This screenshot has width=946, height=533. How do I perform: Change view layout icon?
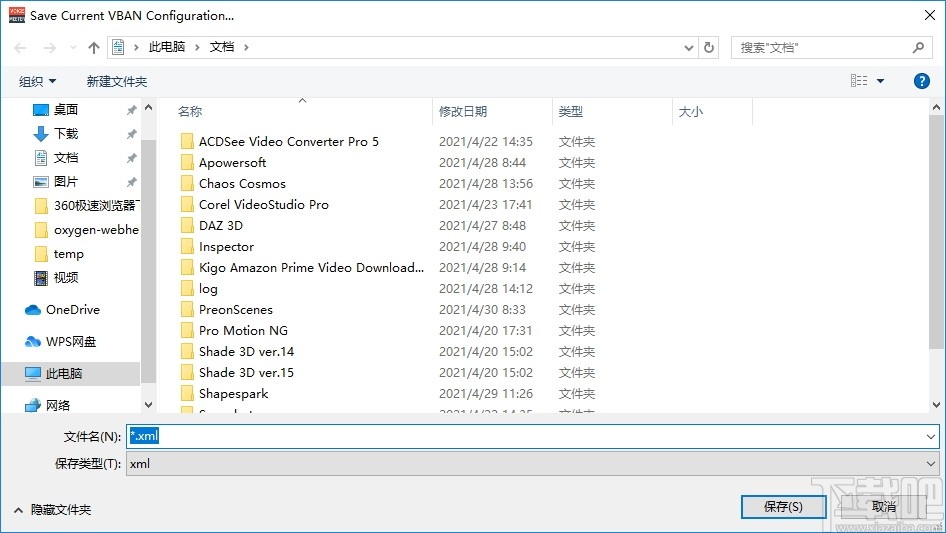pos(859,80)
